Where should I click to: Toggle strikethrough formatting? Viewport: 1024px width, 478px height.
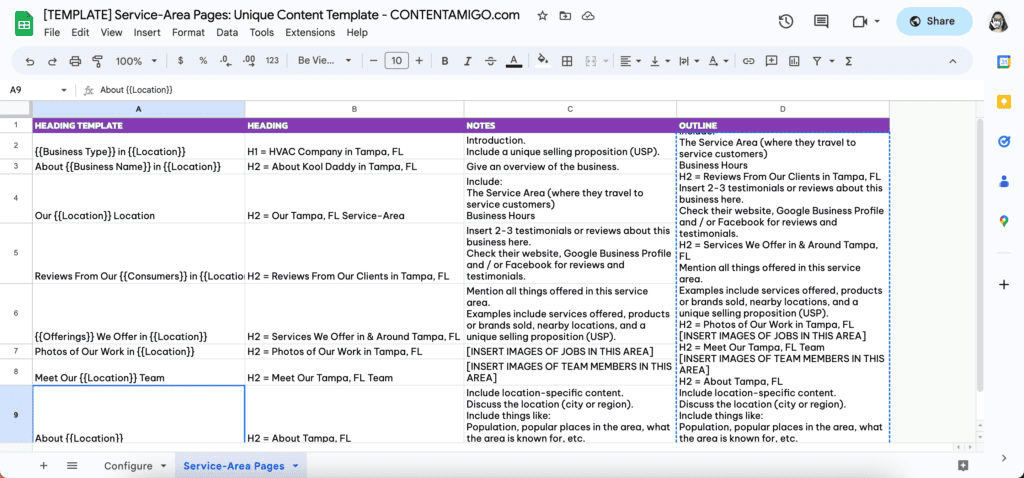[490, 61]
